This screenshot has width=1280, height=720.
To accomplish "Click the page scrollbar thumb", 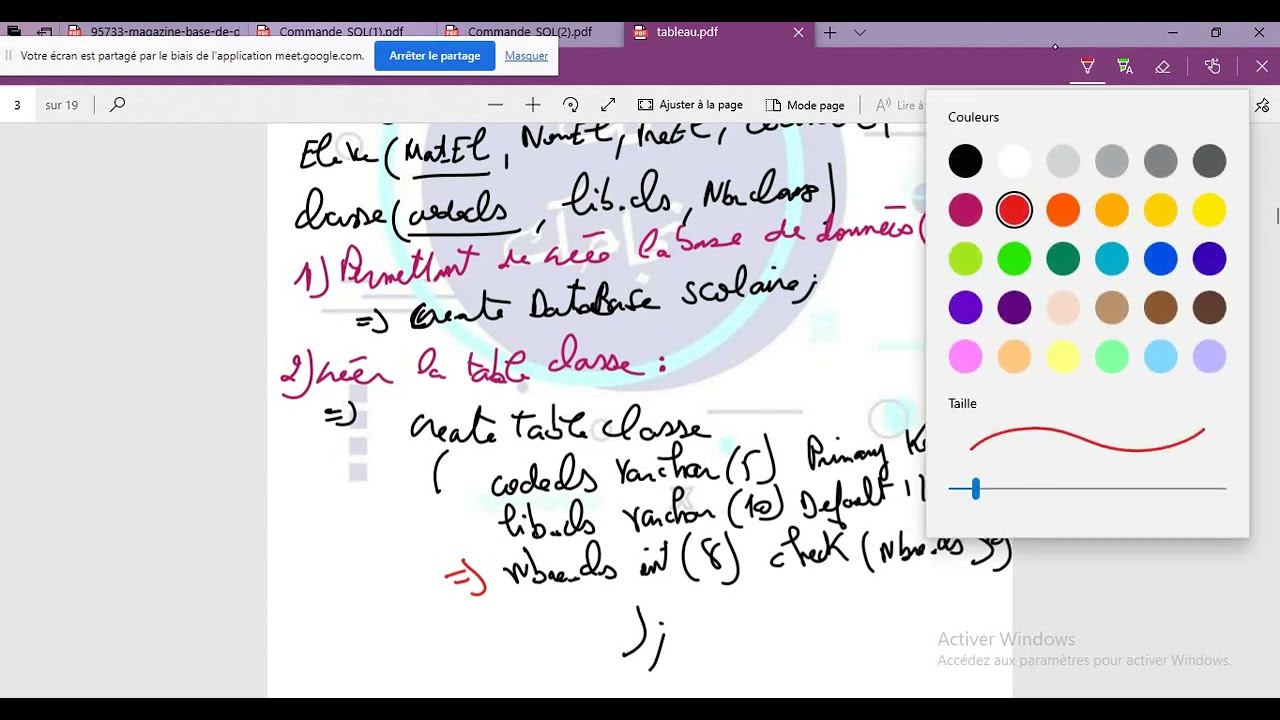I will [1277, 216].
